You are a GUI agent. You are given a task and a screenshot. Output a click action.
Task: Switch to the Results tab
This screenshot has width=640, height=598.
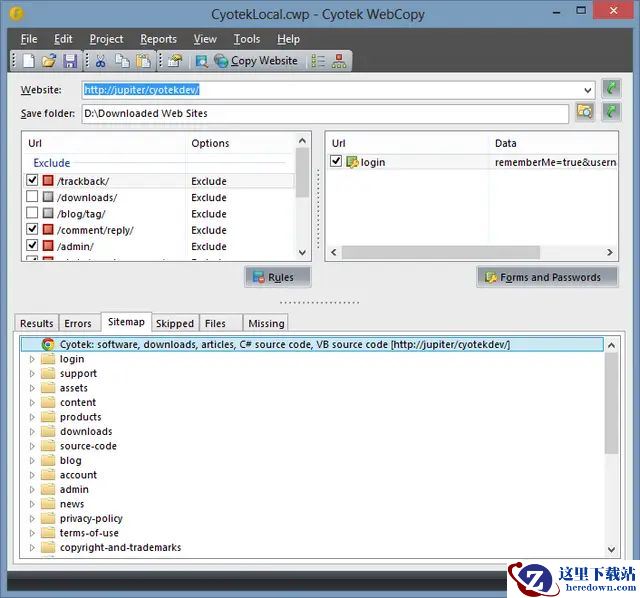37,323
